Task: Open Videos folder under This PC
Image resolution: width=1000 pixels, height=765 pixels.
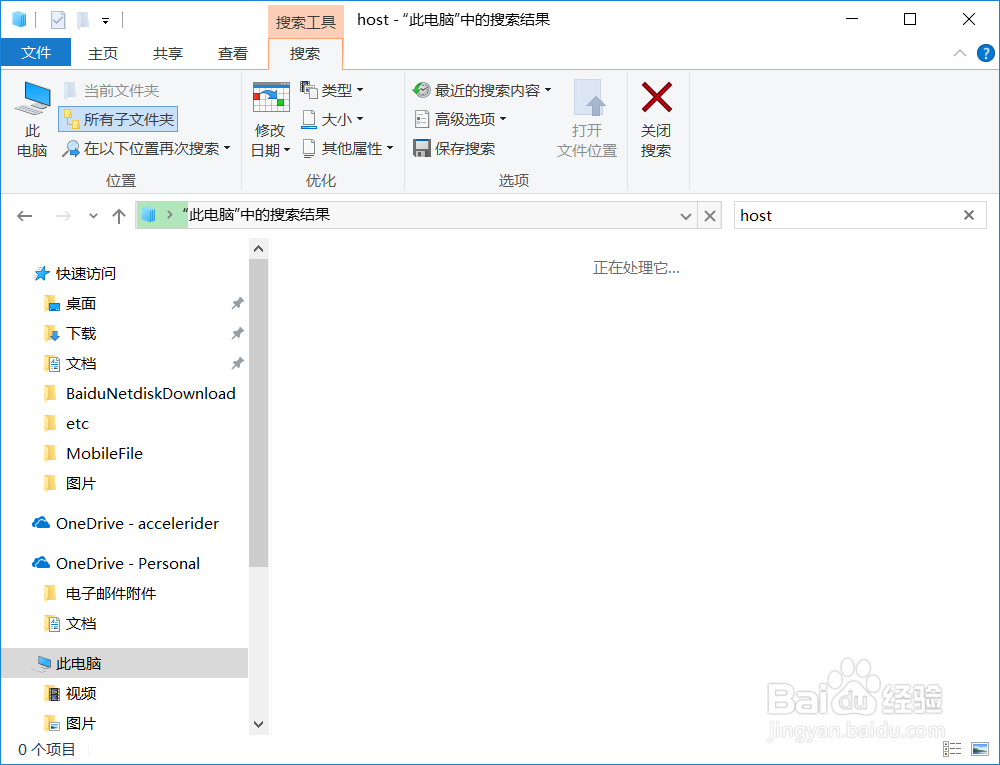Action: pos(70,694)
